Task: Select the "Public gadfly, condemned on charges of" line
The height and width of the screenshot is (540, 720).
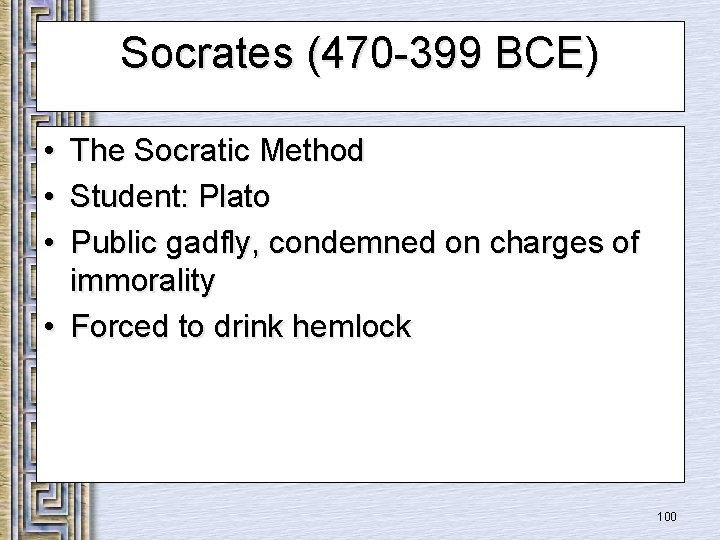Action: click(x=355, y=243)
